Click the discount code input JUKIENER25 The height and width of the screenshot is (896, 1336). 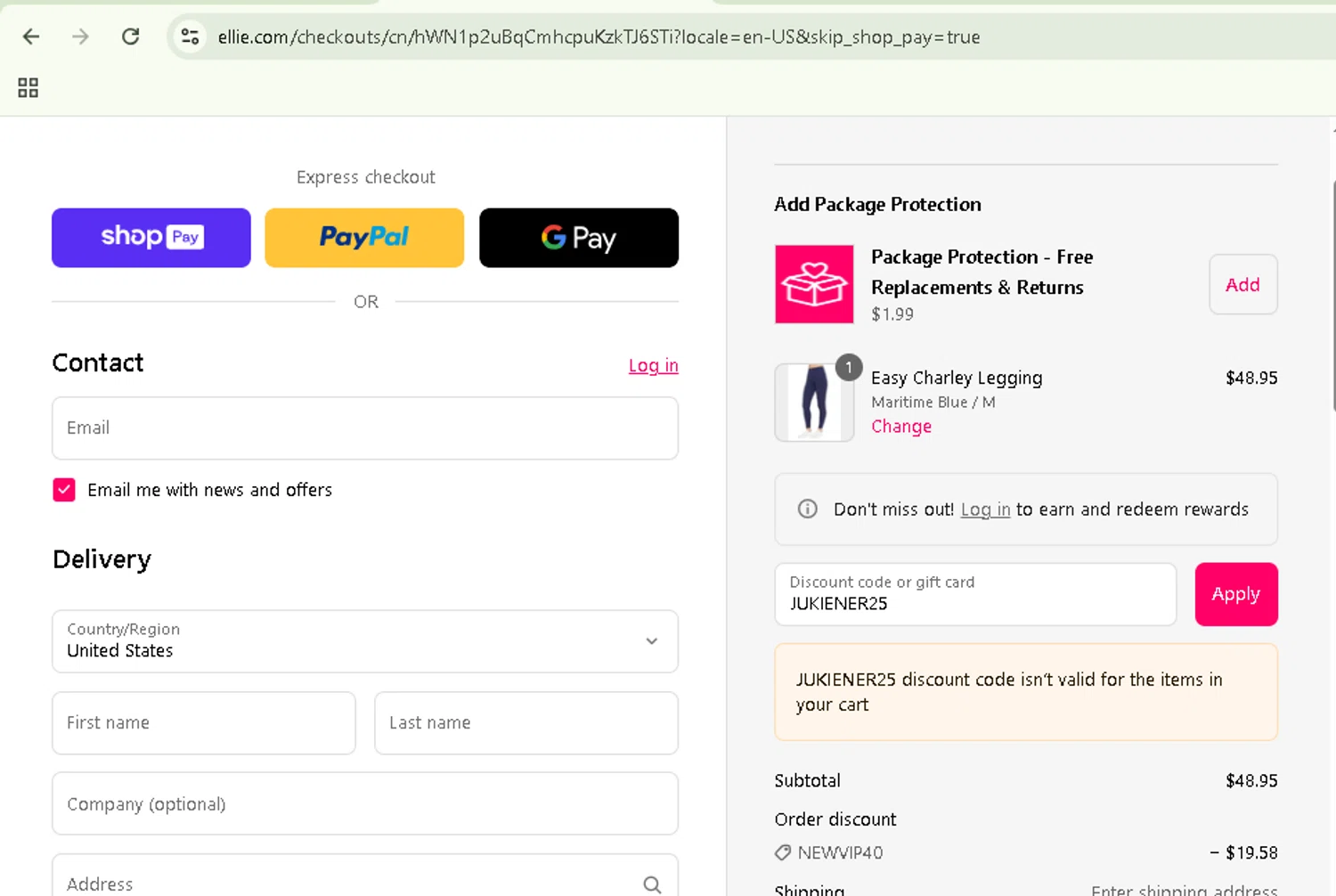coord(975,594)
